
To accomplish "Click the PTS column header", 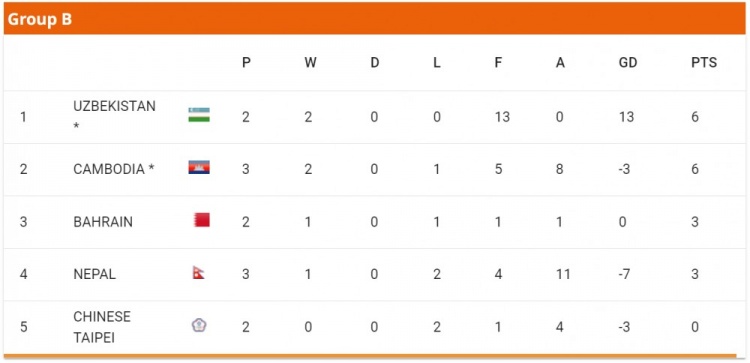I will tap(704, 62).
